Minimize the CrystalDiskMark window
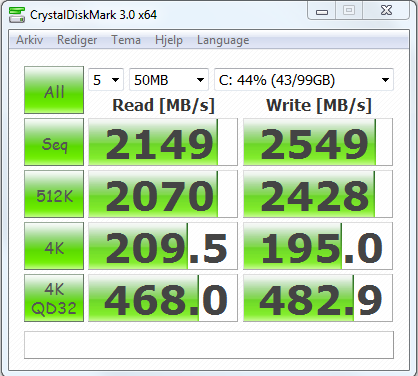 point(322,11)
